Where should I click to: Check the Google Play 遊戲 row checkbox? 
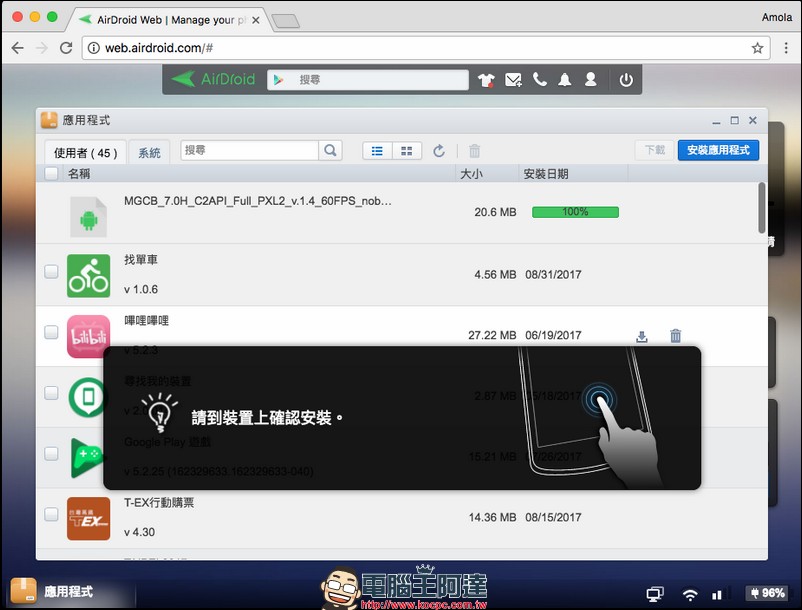click(x=51, y=454)
